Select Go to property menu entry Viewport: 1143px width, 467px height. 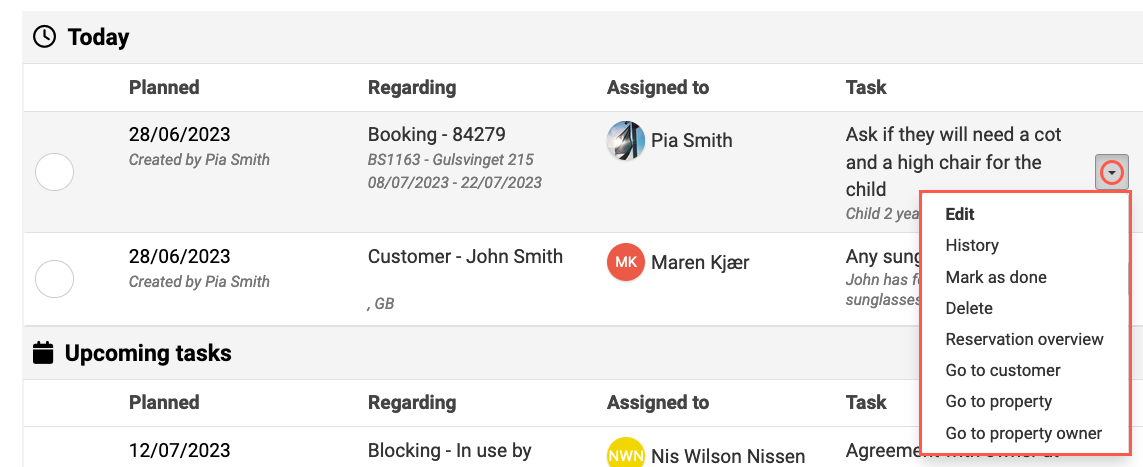pyautogui.click(x=999, y=402)
